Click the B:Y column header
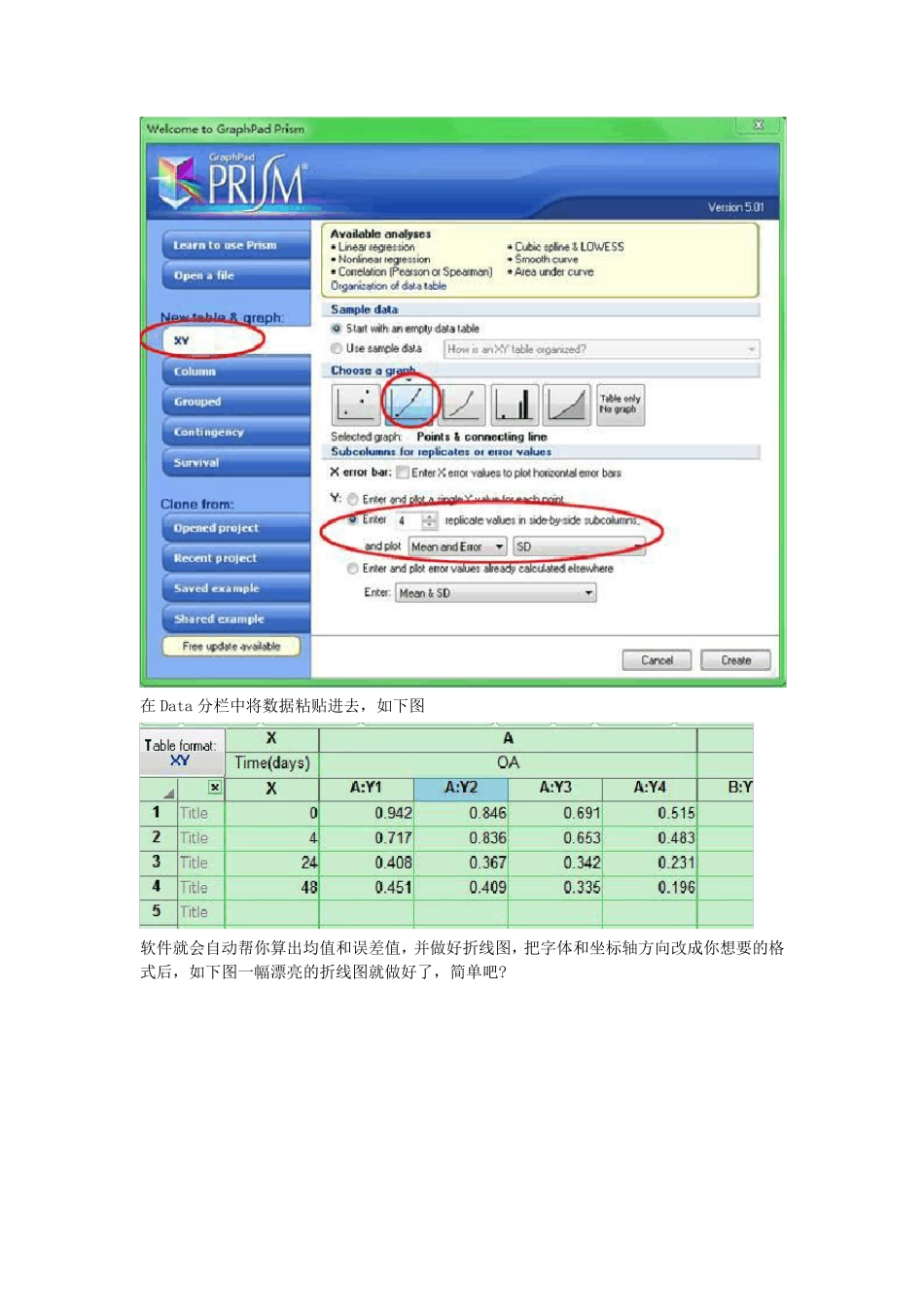Screen dimensions: 924x1307 pos(726,788)
